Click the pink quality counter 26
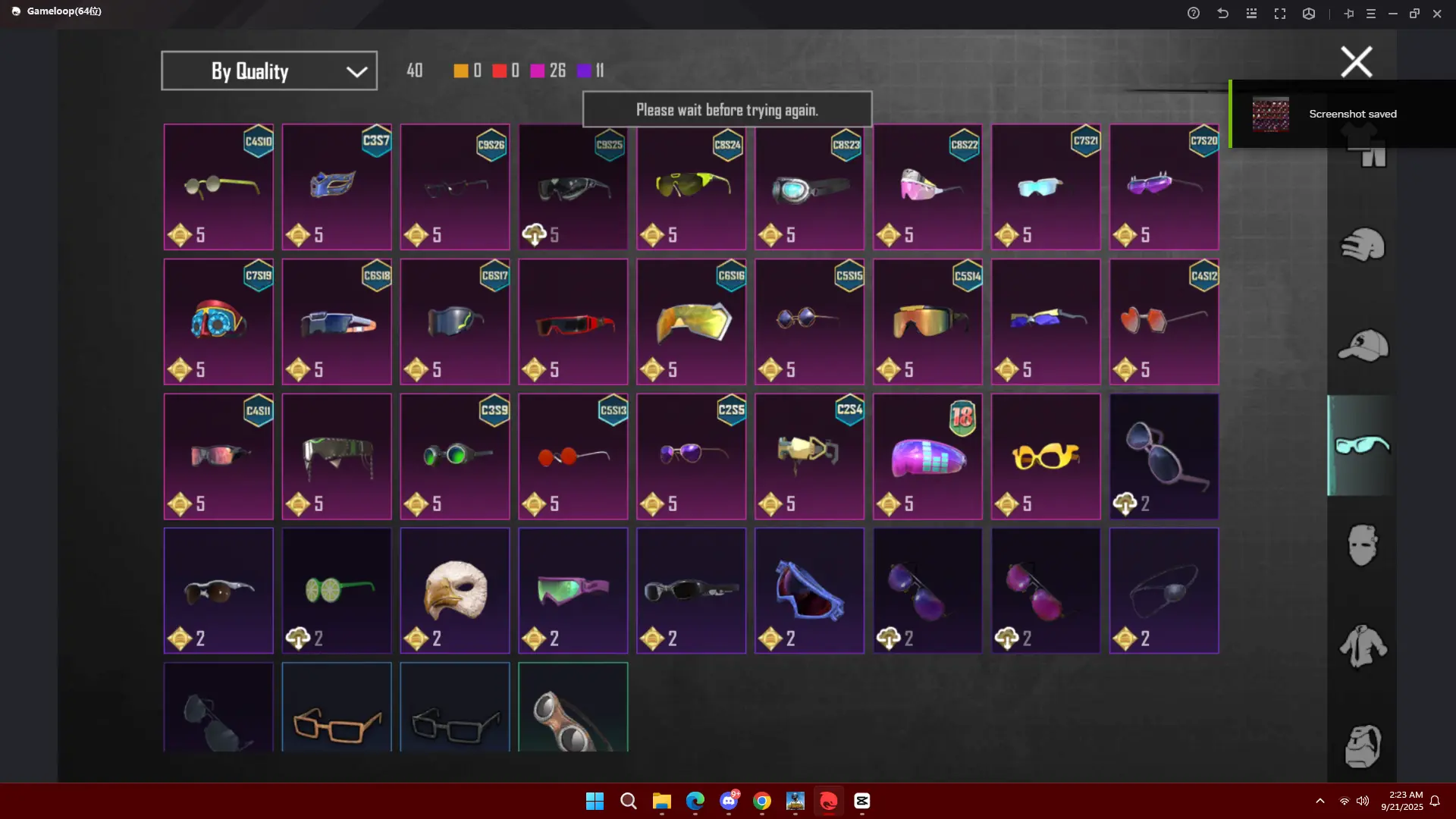This screenshot has width=1456, height=819. (557, 71)
